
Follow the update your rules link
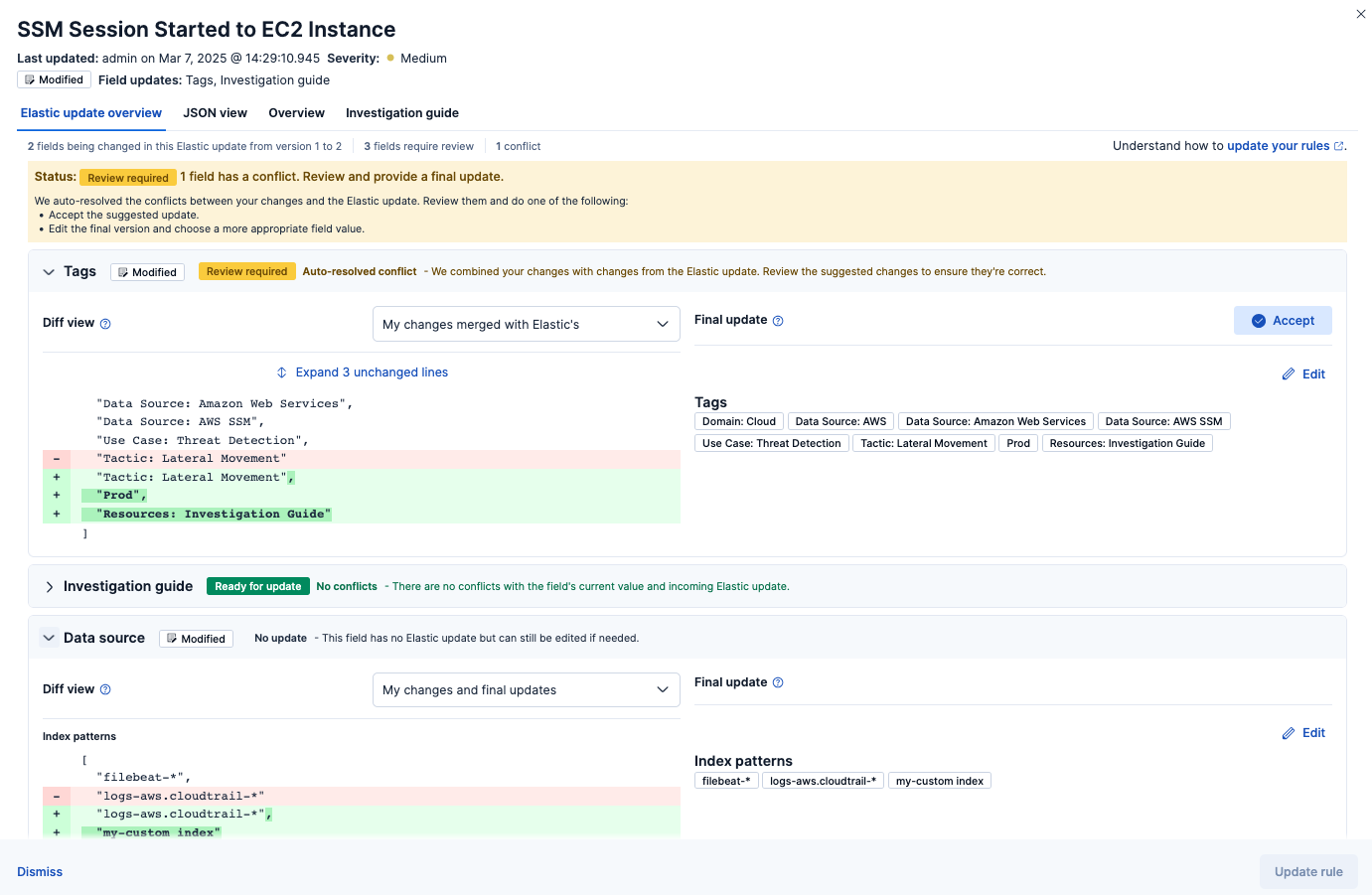(x=1278, y=146)
